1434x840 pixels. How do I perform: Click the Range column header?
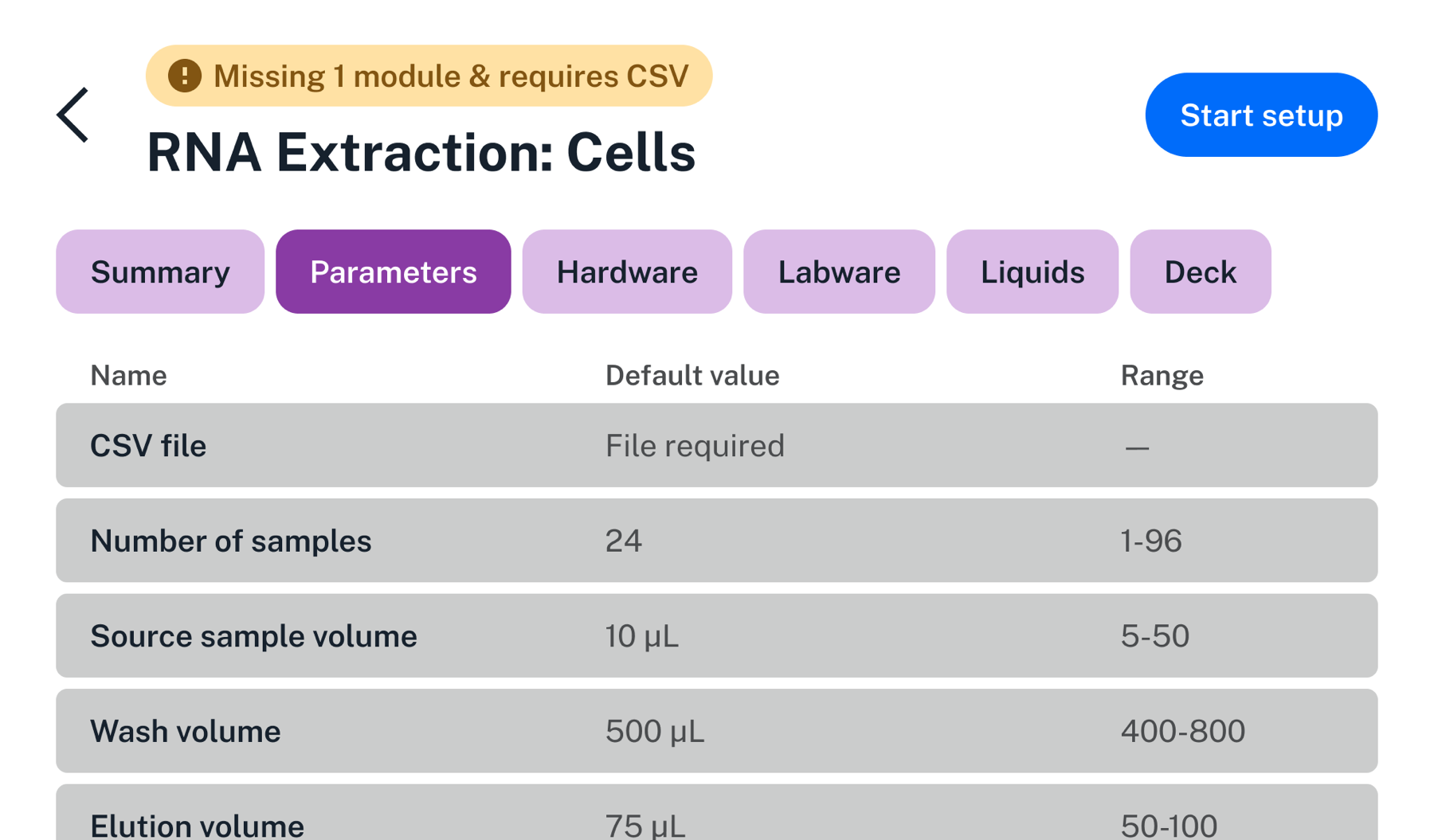1162,375
